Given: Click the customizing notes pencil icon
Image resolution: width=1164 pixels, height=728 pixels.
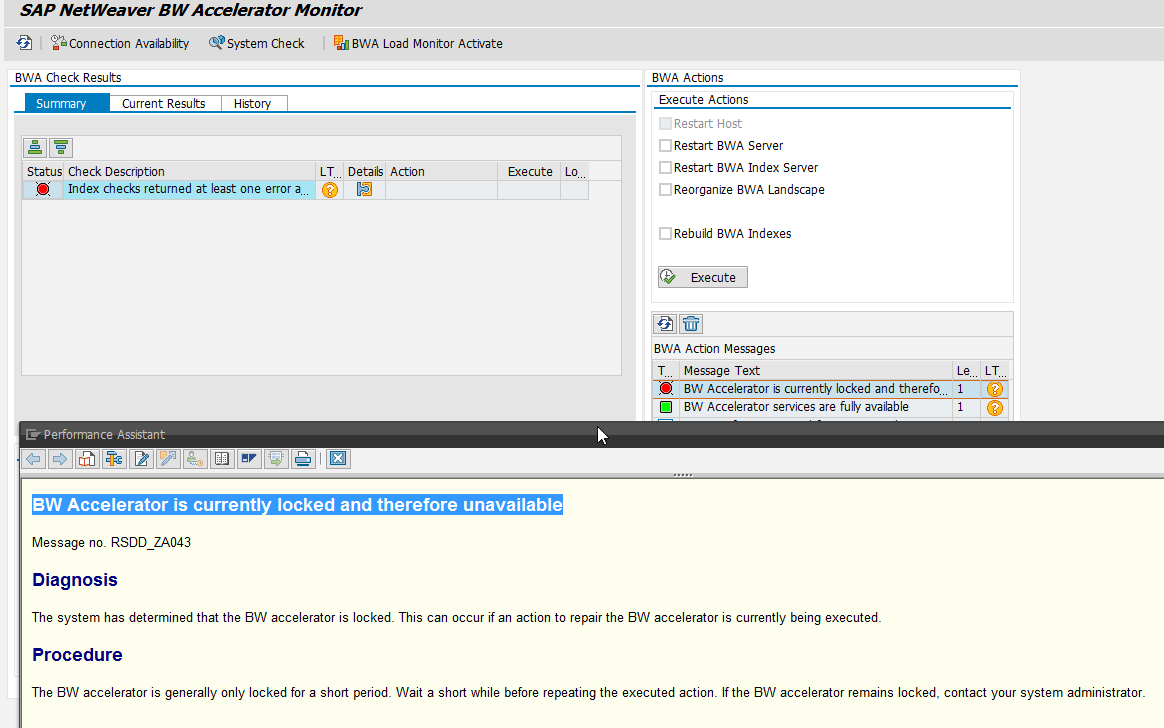Looking at the screenshot, I should click(x=168, y=459).
